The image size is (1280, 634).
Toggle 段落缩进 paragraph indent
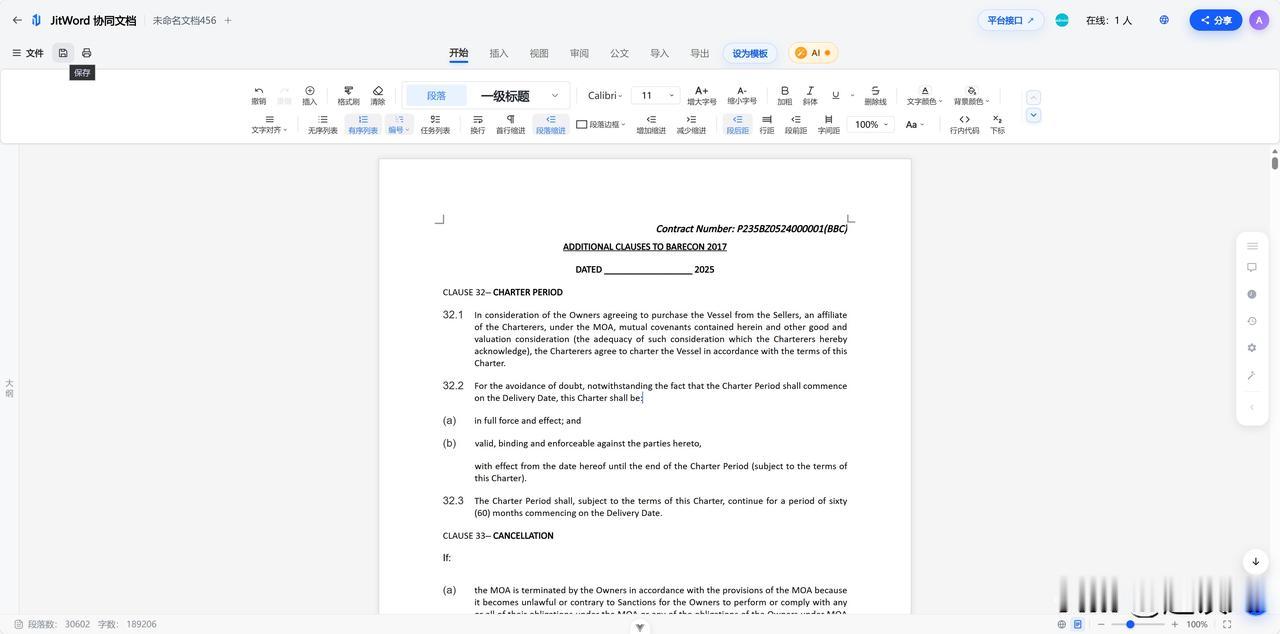click(551, 124)
